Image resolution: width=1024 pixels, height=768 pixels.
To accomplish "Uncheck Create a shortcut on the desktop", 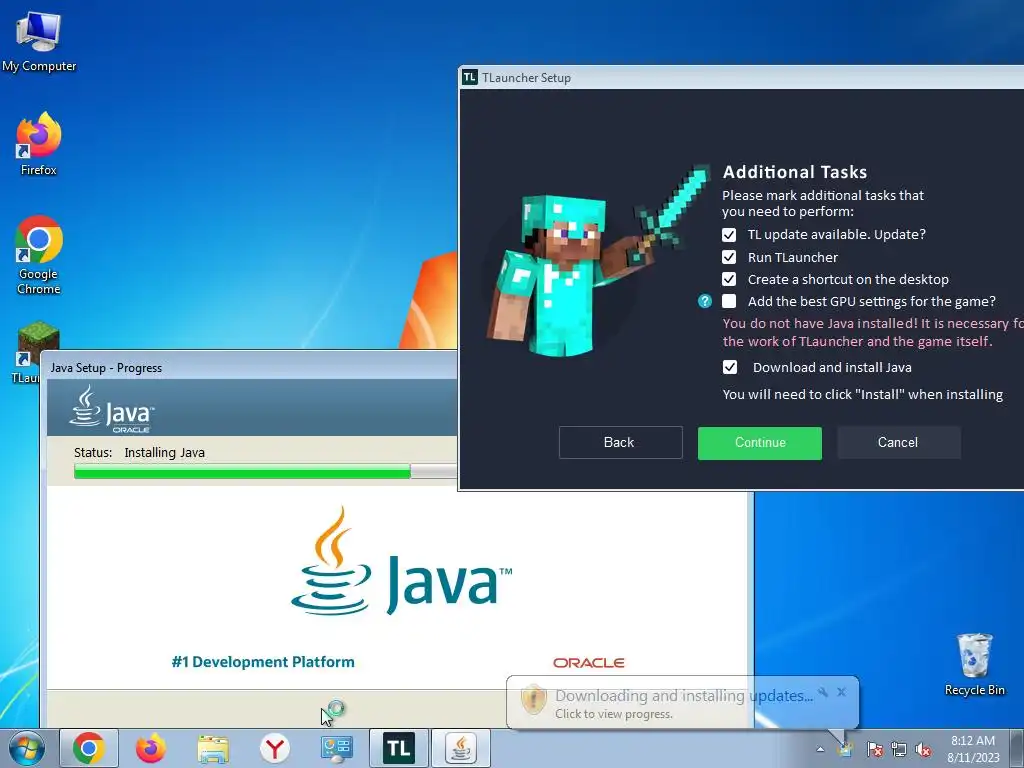I will (729, 280).
